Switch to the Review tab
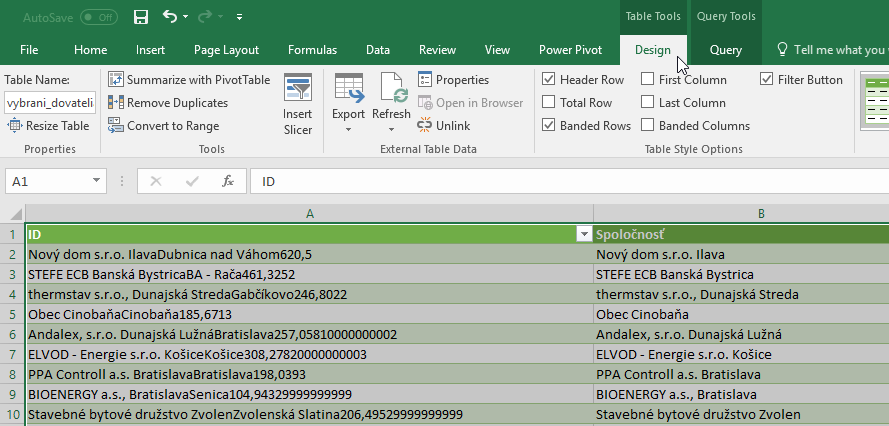Image resolution: width=889 pixels, height=426 pixels. [437, 50]
